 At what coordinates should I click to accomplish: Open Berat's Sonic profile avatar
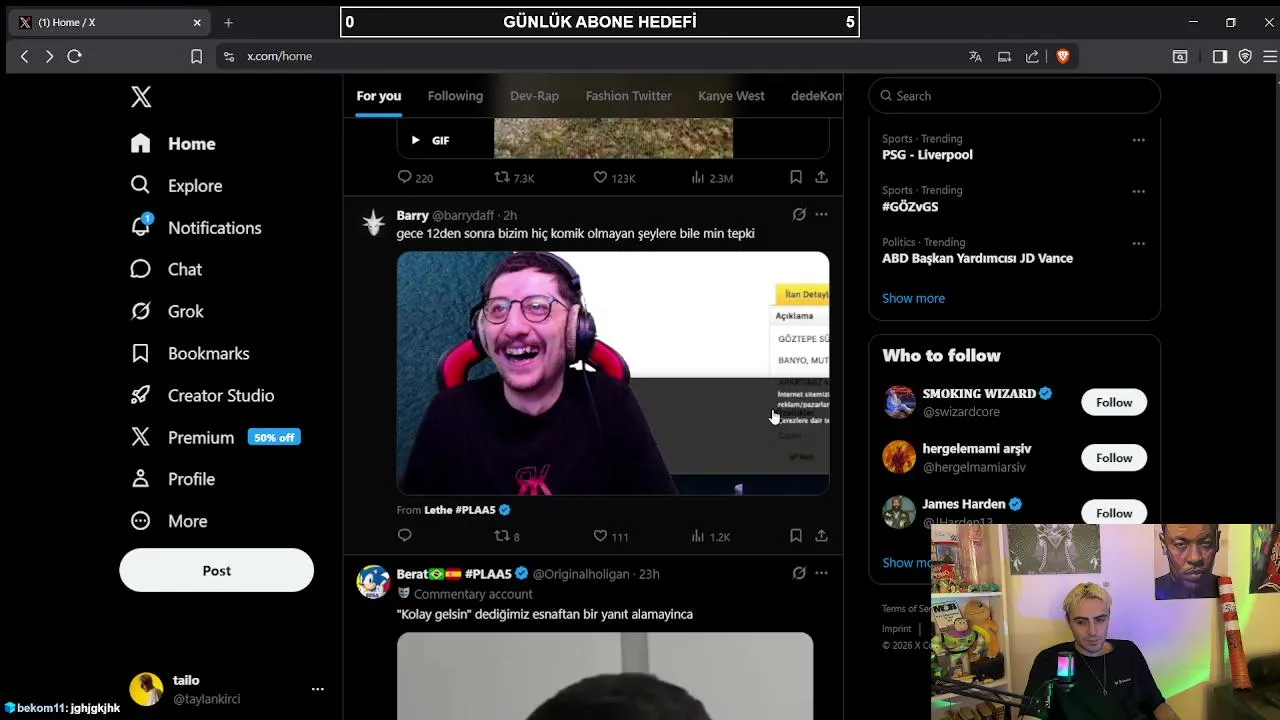click(374, 582)
